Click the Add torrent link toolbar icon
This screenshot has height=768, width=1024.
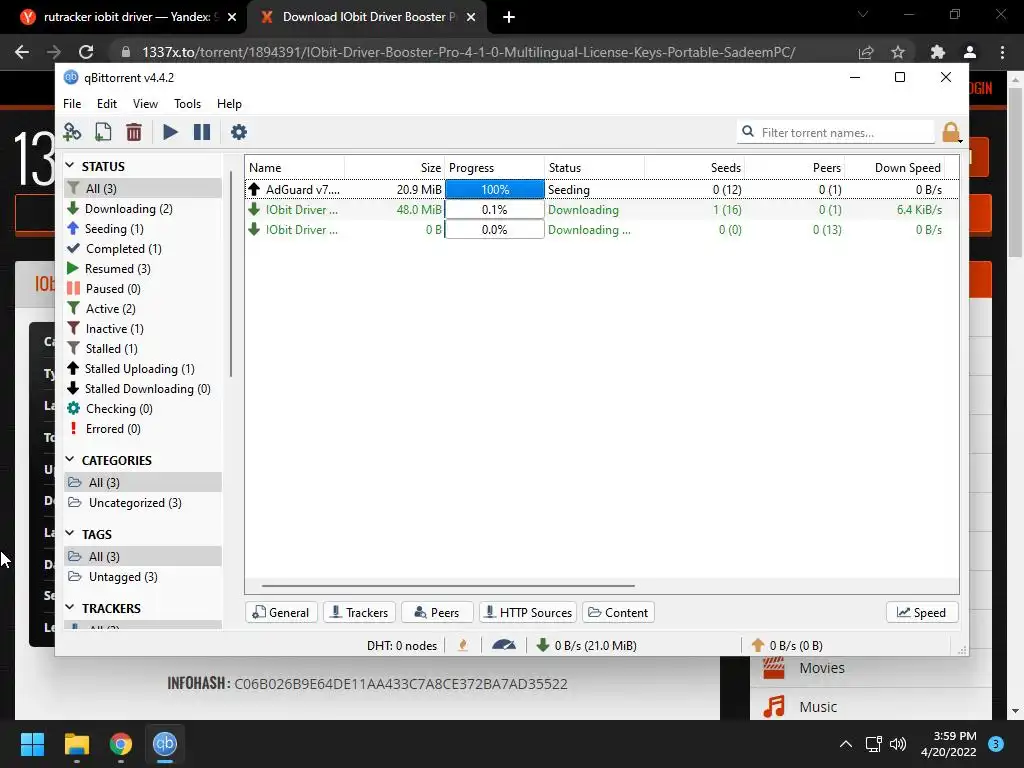tap(72, 132)
